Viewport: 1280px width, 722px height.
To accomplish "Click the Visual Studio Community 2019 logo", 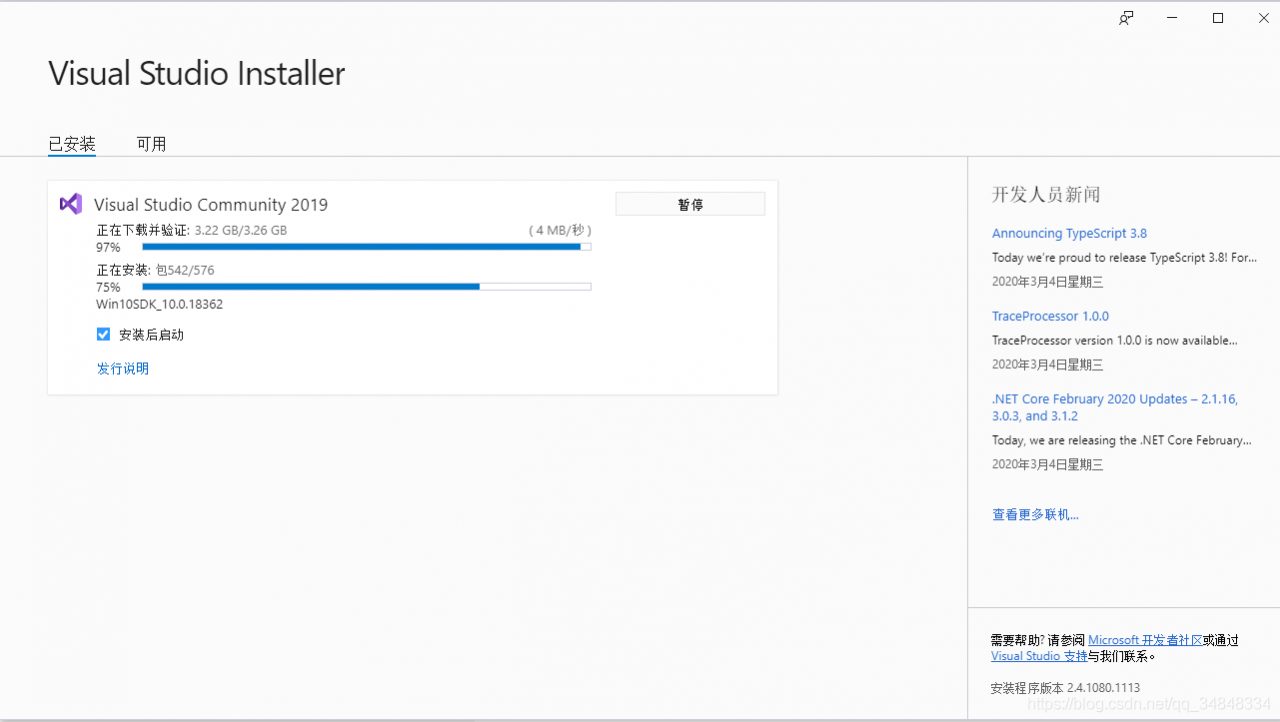I will click(x=71, y=204).
